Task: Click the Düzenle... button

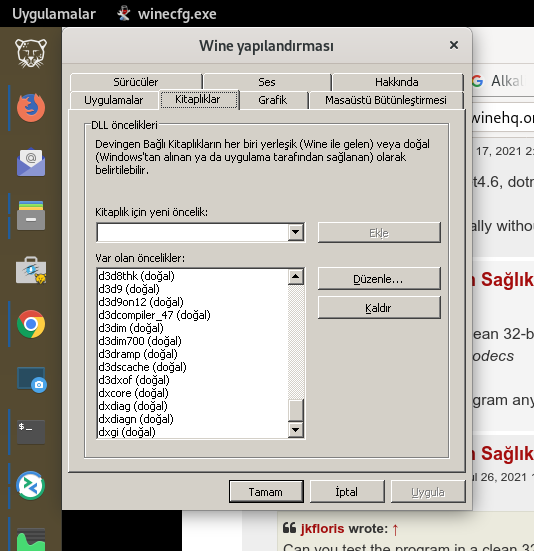Action: pyautogui.click(x=379, y=279)
